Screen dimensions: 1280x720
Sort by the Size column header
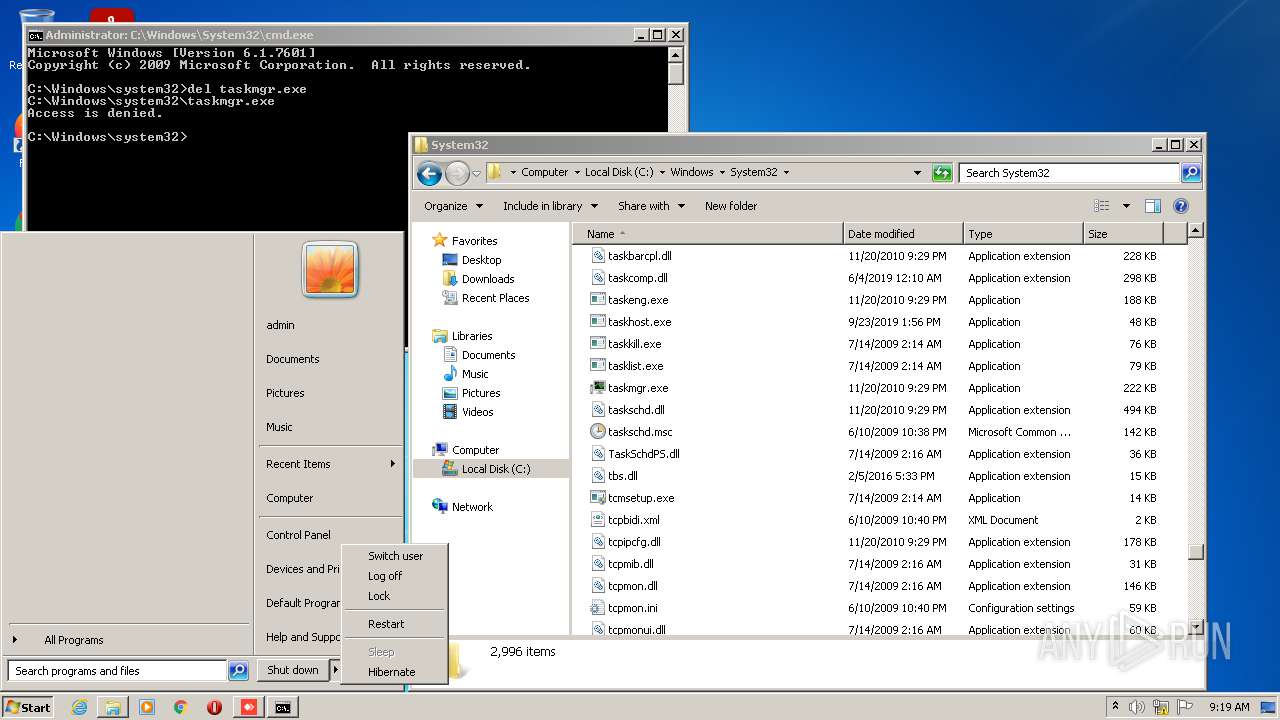click(x=1123, y=234)
